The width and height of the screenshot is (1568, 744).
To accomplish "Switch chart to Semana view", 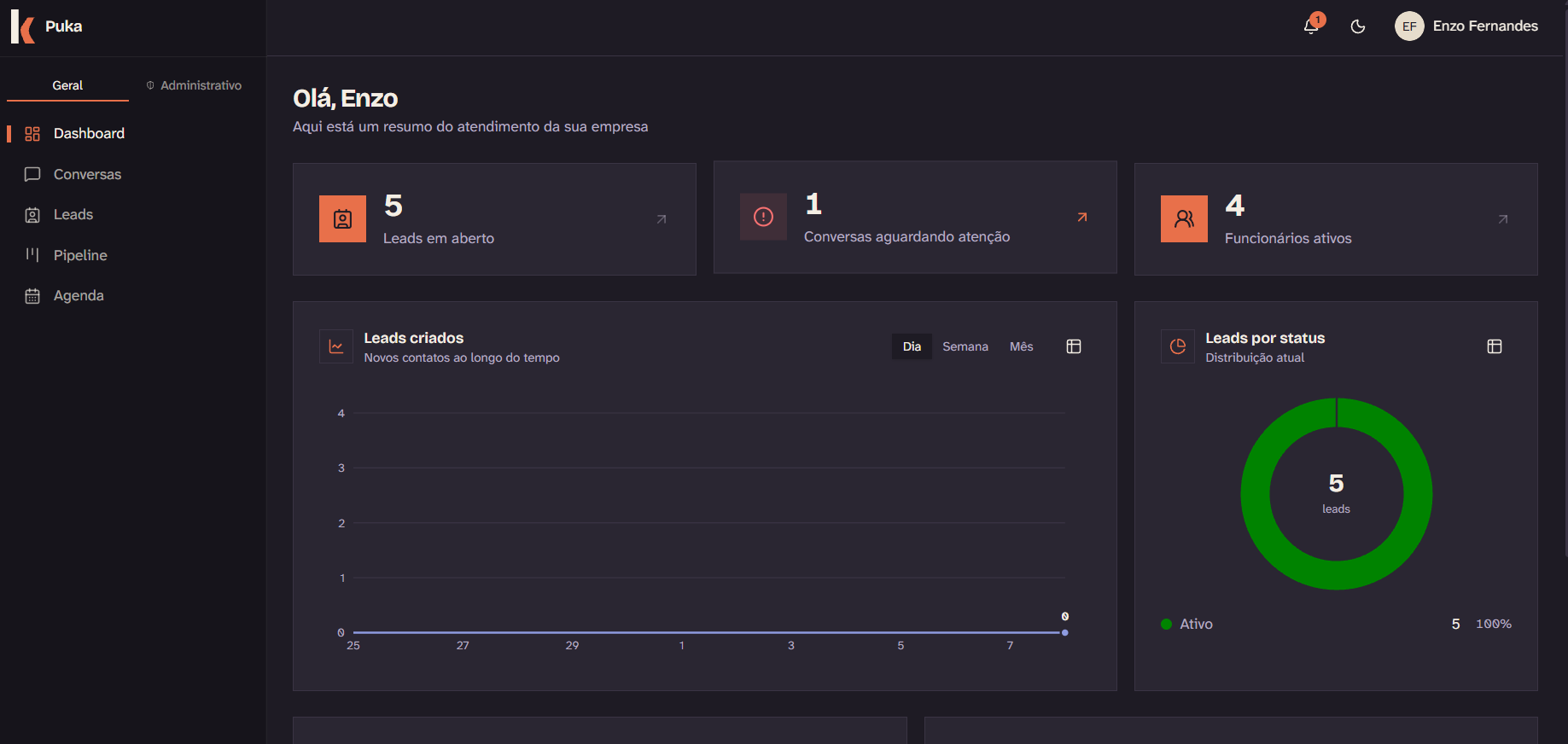I will 965,346.
